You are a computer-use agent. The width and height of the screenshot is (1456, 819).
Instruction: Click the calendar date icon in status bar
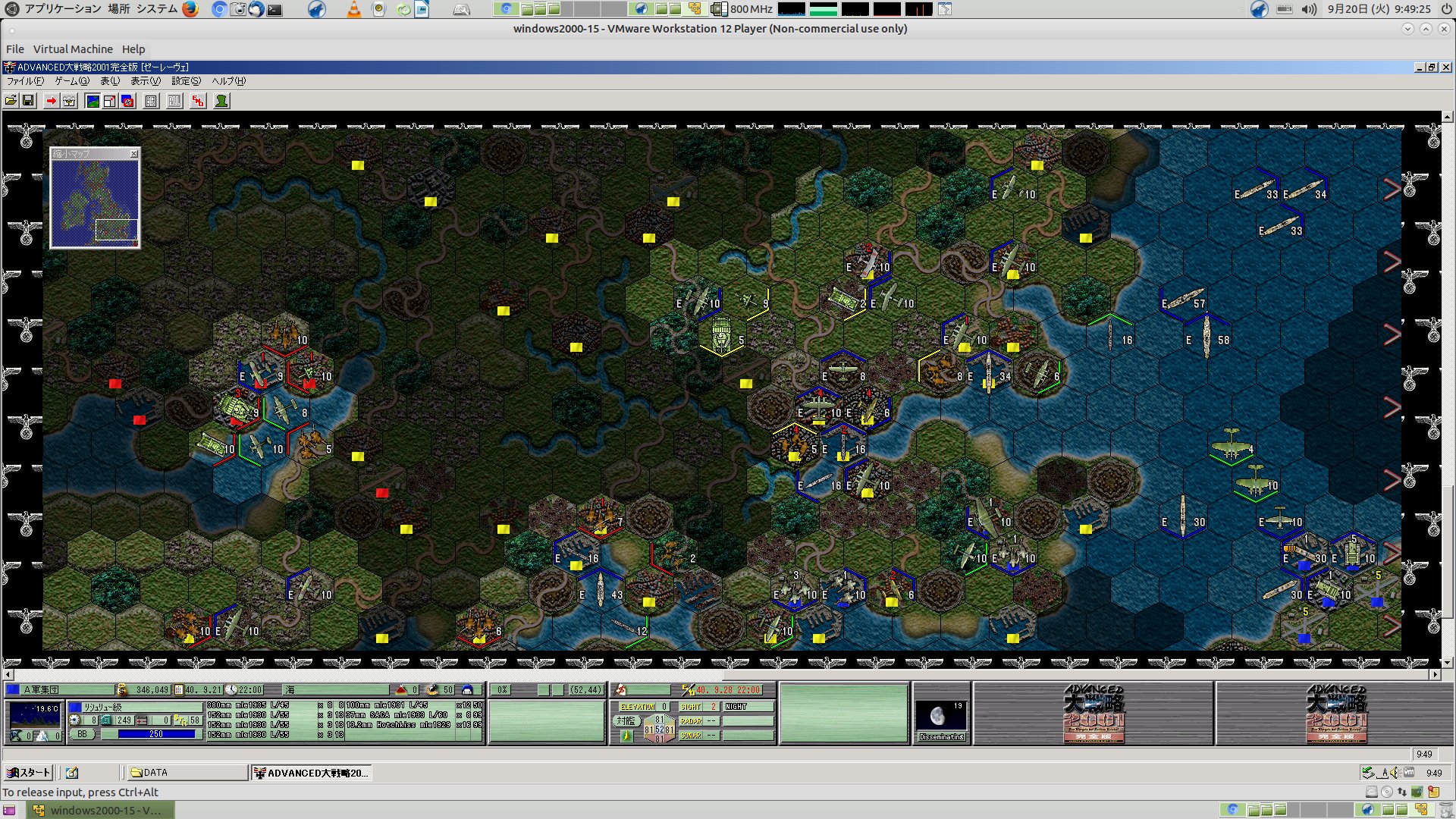pyautogui.click(x=179, y=690)
